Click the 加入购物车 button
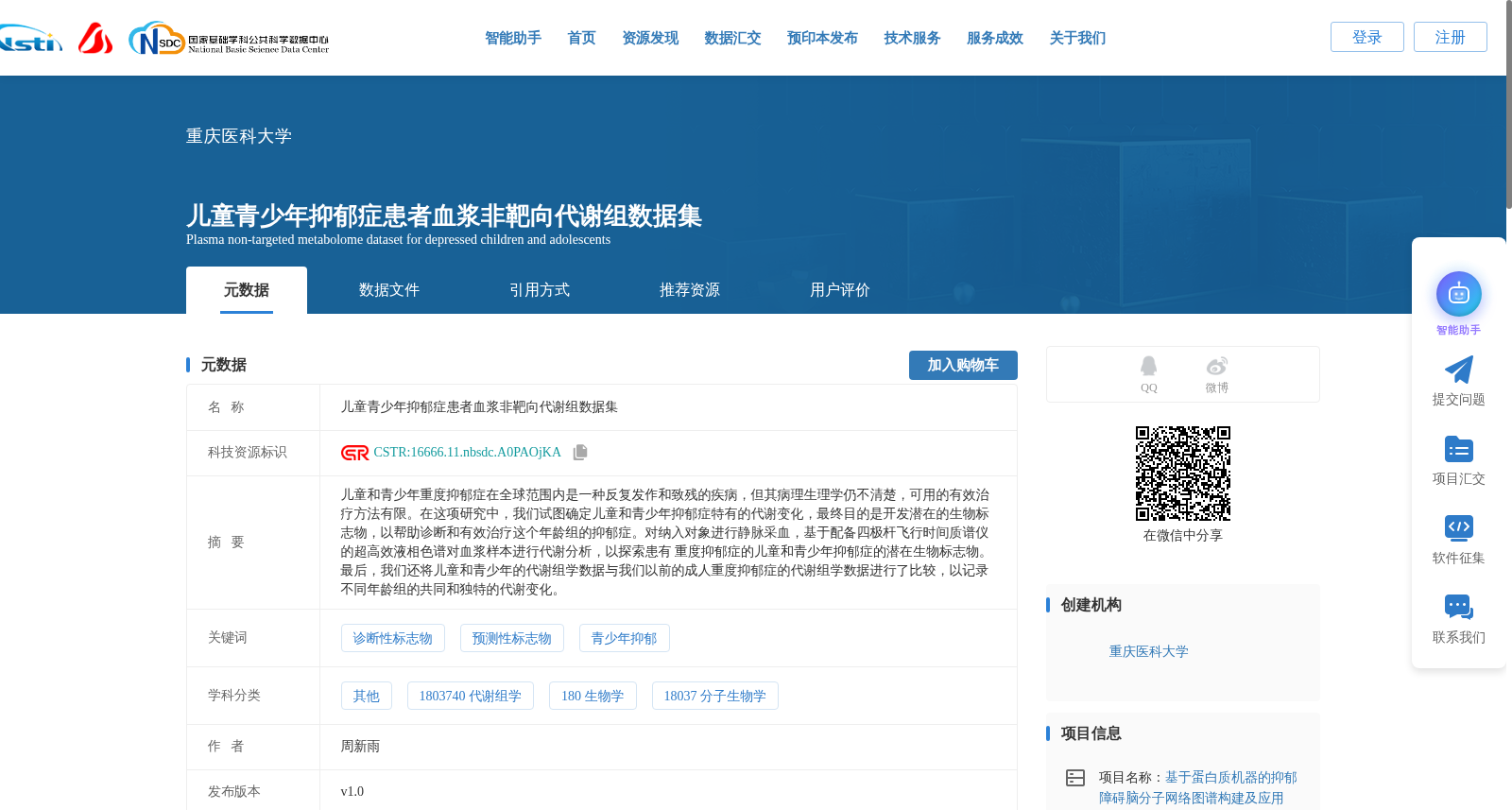The width and height of the screenshot is (1512, 810). click(x=963, y=365)
